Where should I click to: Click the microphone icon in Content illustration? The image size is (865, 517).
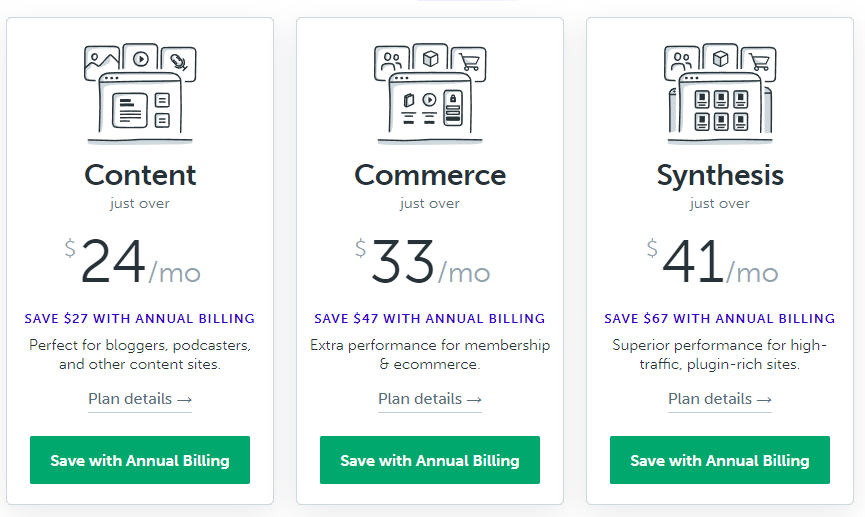click(179, 62)
